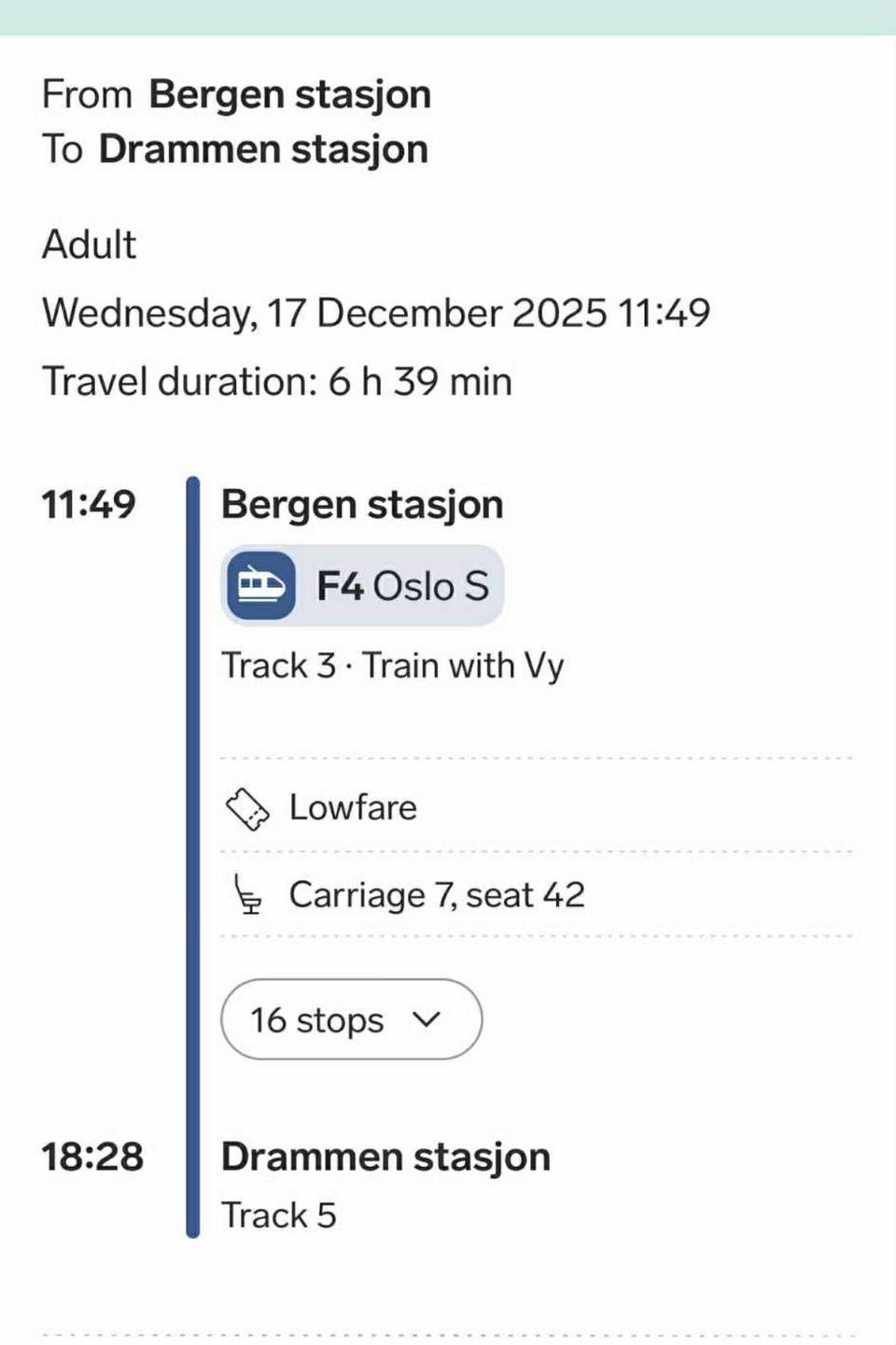Click the To Drammen stasjon header line
Screen dimensions: 896x1345
coord(235,149)
